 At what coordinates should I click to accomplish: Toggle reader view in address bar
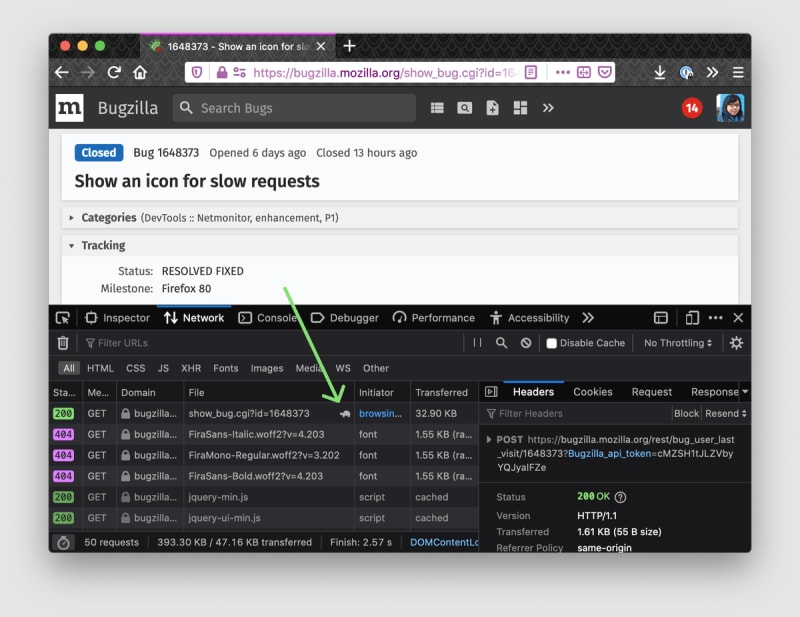tap(531, 72)
